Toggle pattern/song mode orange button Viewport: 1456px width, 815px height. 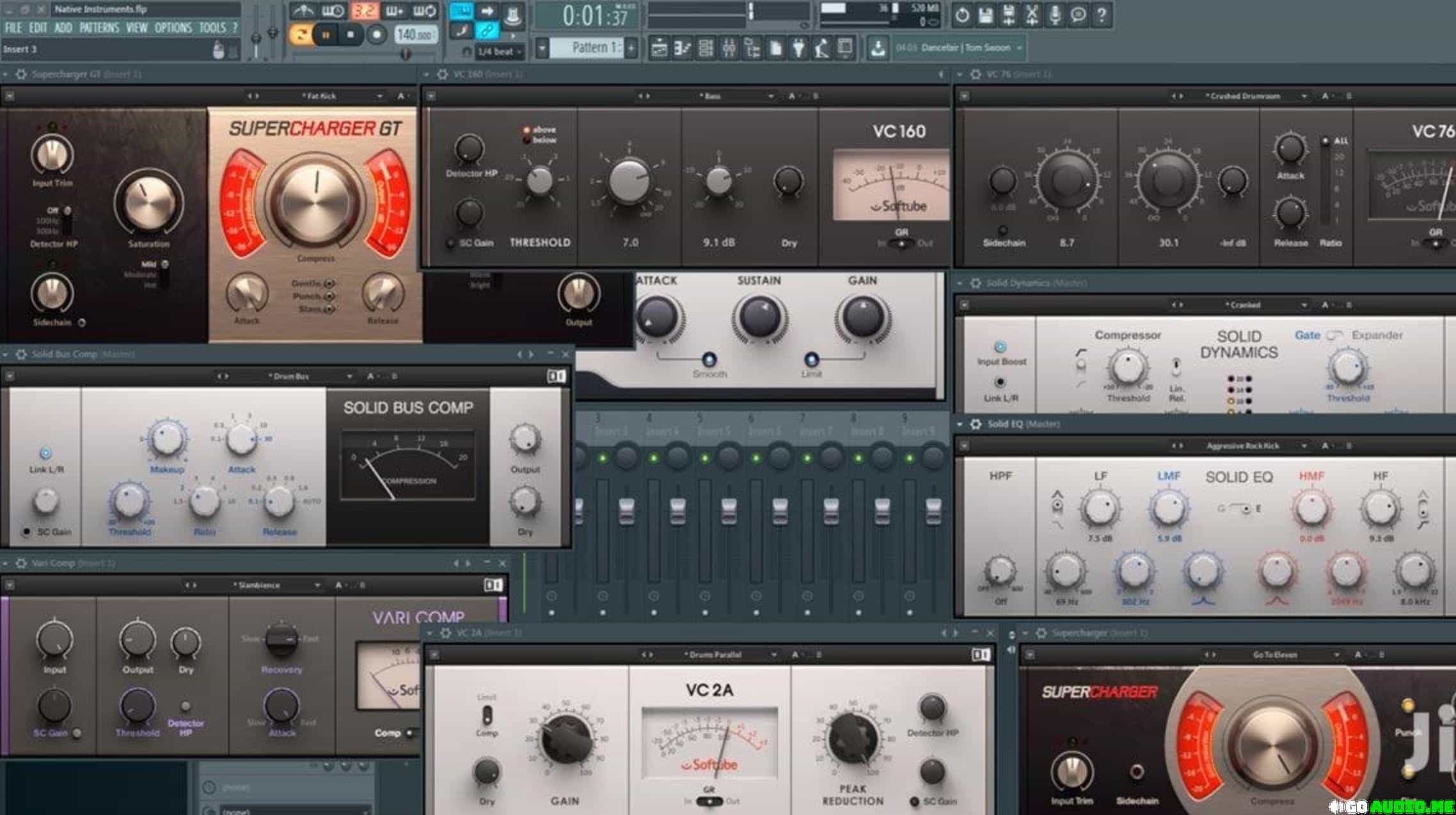[x=300, y=35]
